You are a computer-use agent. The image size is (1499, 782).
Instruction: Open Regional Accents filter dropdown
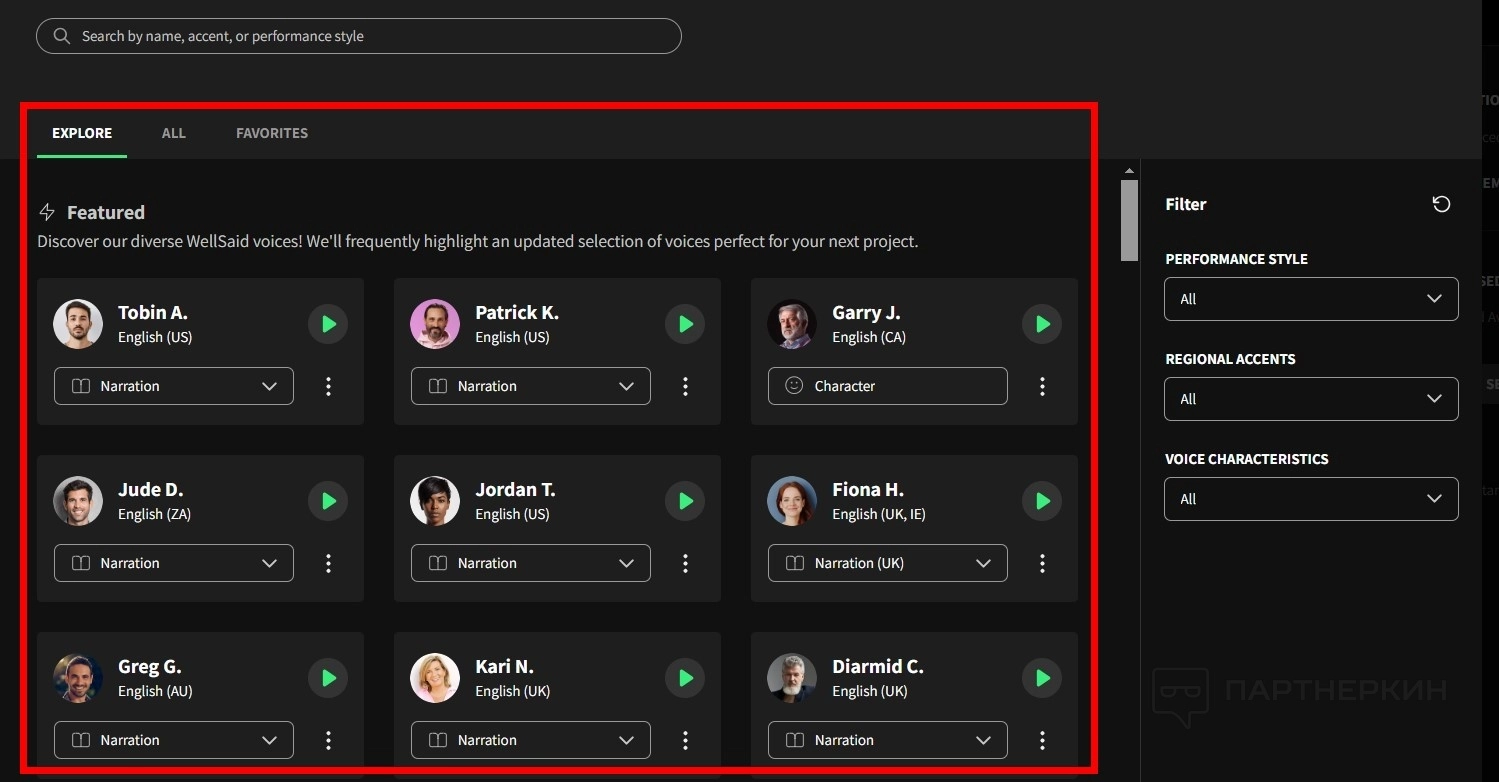(x=1310, y=399)
